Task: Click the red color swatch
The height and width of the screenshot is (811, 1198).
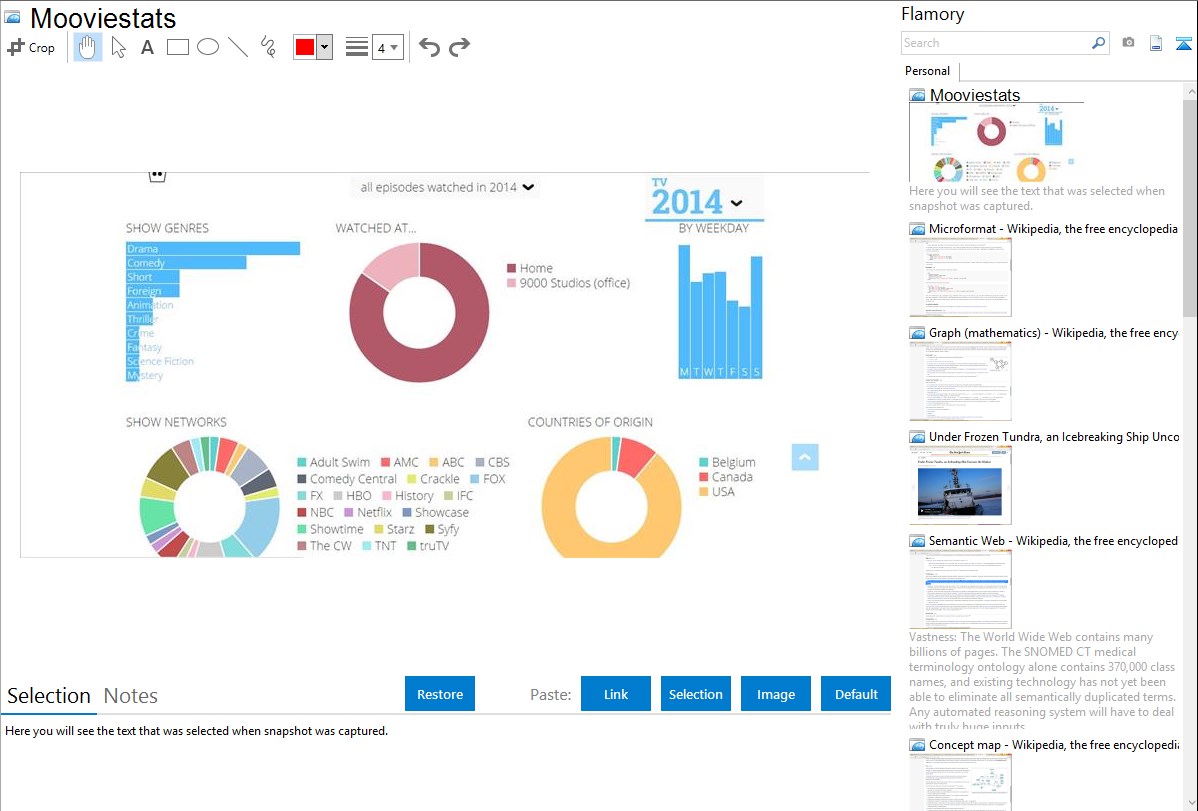Action: 305,47
